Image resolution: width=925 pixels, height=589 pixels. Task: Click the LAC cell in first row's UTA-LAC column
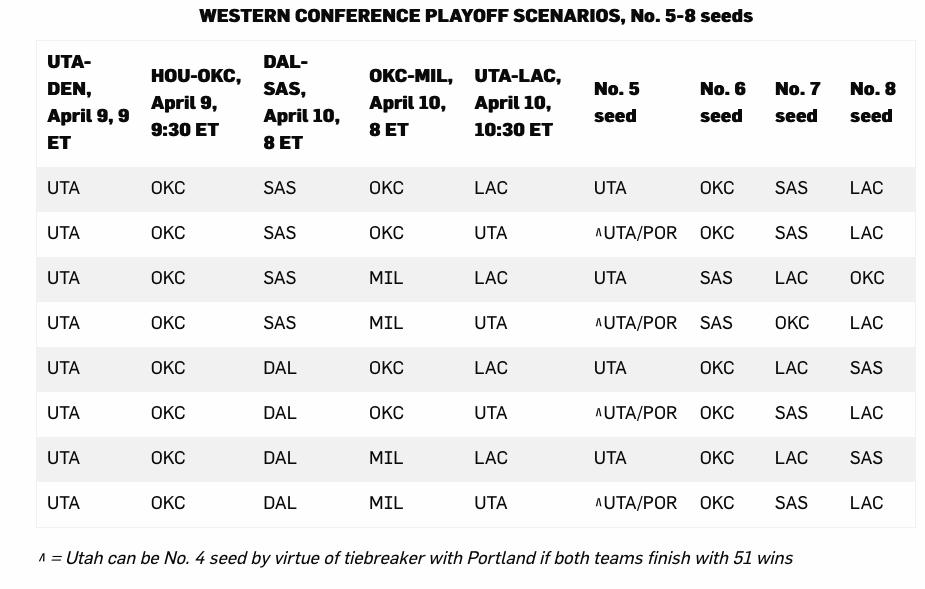click(x=491, y=188)
